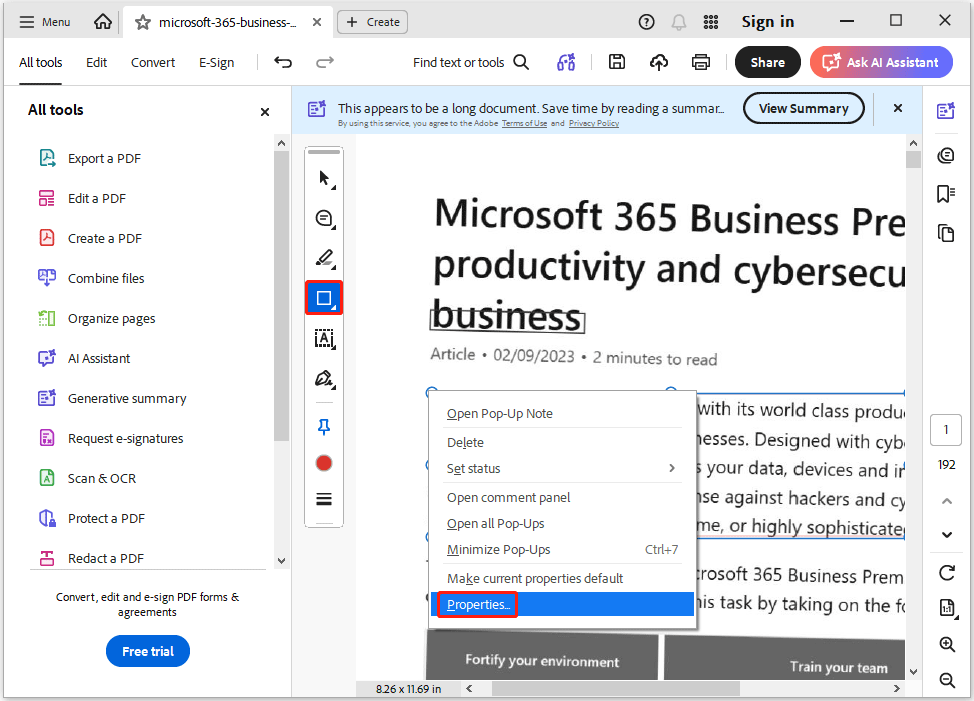Select the highlighter tool
This screenshot has width=974, height=701.
[x=324, y=258]
